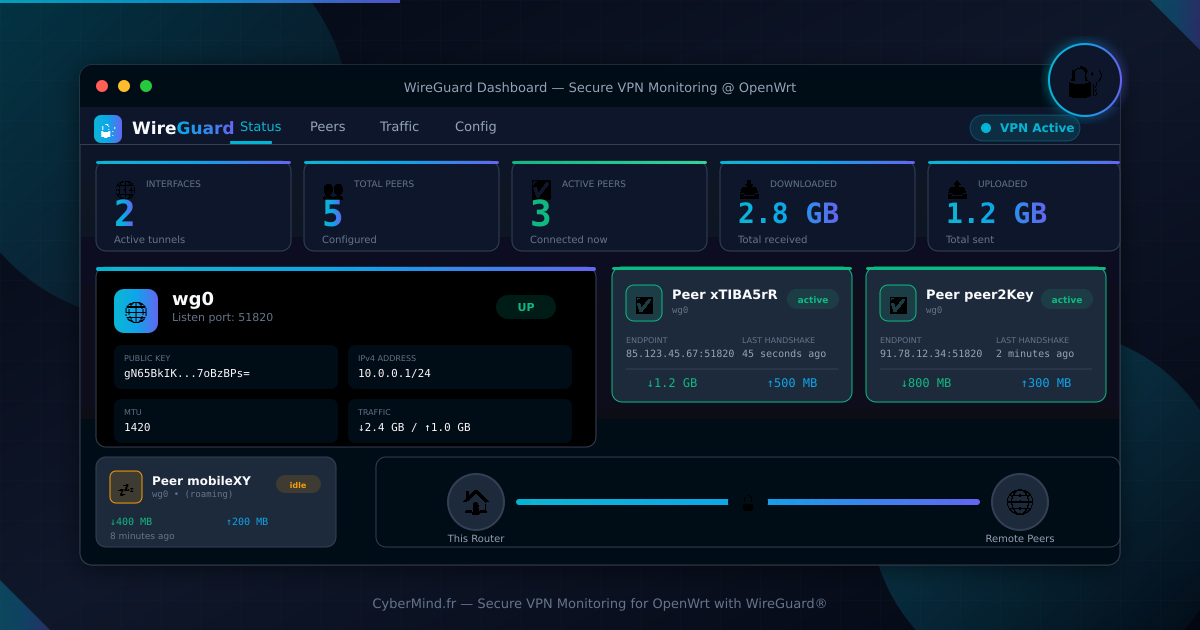Switch to the Peers tab
Screen dimensions: 1200x630
click(x=327, y=126)
